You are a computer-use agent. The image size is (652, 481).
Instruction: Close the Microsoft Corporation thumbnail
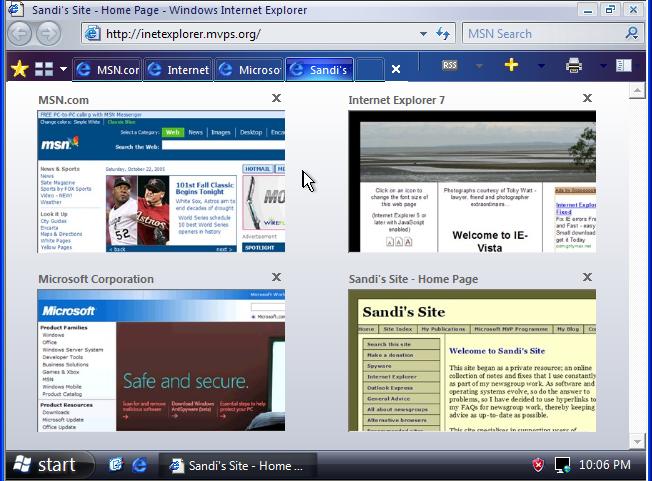point(276,277)
